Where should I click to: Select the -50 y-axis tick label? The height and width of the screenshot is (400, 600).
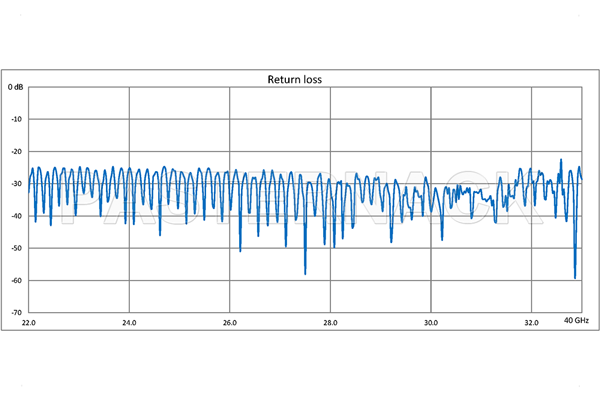pyautogui.click(x=16, y=248)
